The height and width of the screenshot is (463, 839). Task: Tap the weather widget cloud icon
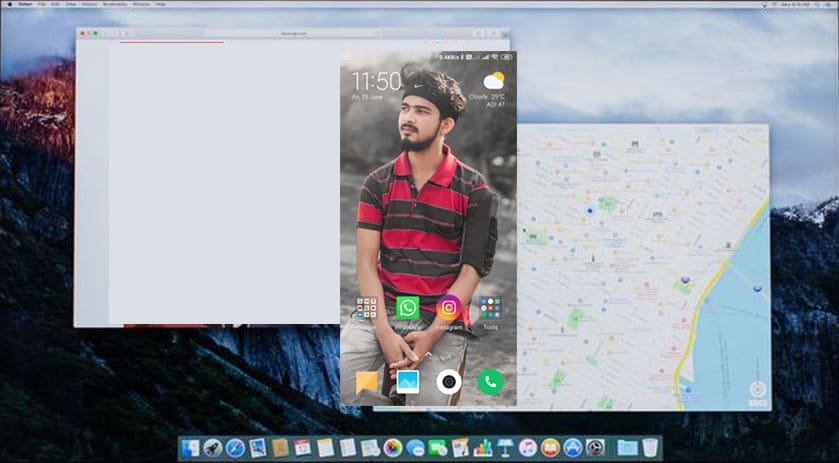pos(493,81)
